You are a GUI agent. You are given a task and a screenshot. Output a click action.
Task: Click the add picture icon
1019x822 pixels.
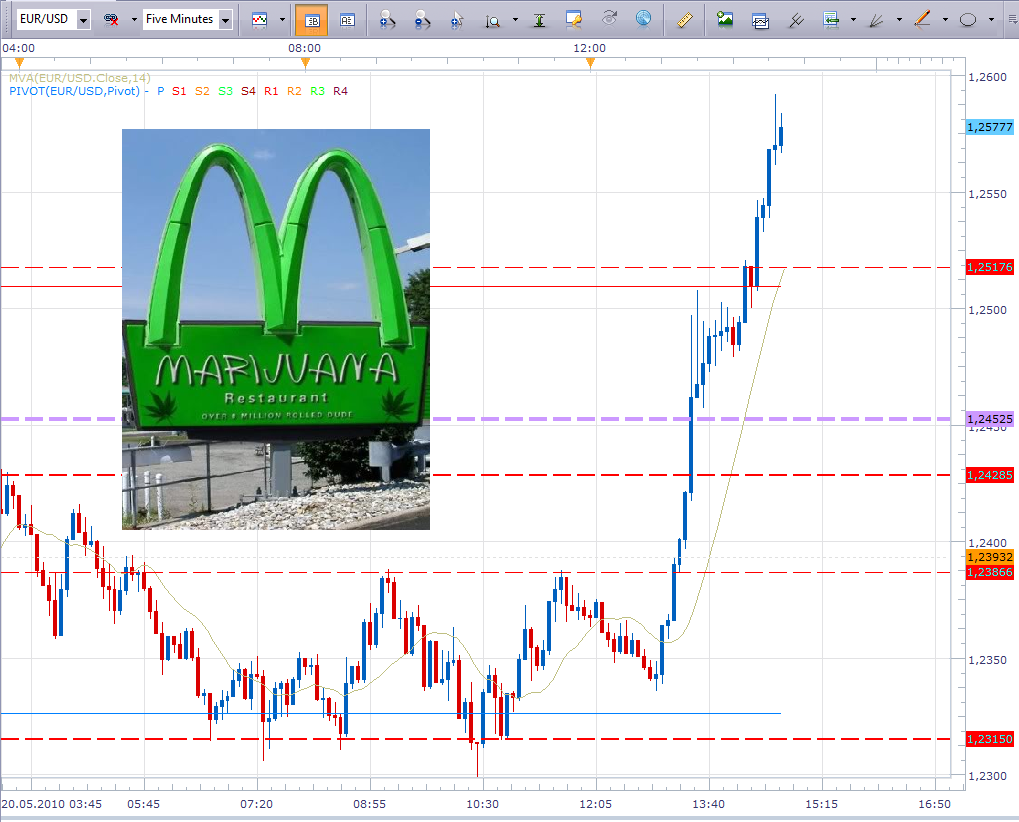click(x=725, y=19)
